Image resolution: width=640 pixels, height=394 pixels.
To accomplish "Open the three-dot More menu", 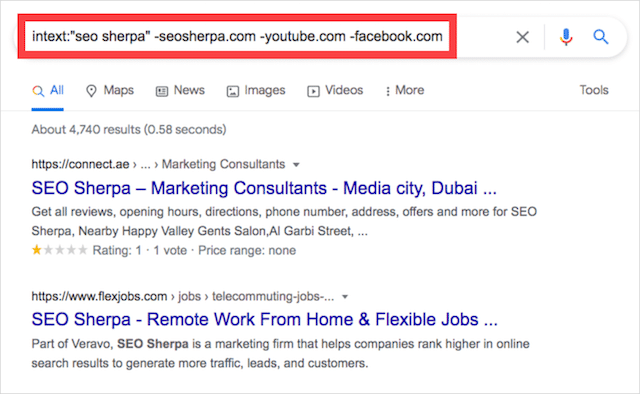I will (387, 91).
